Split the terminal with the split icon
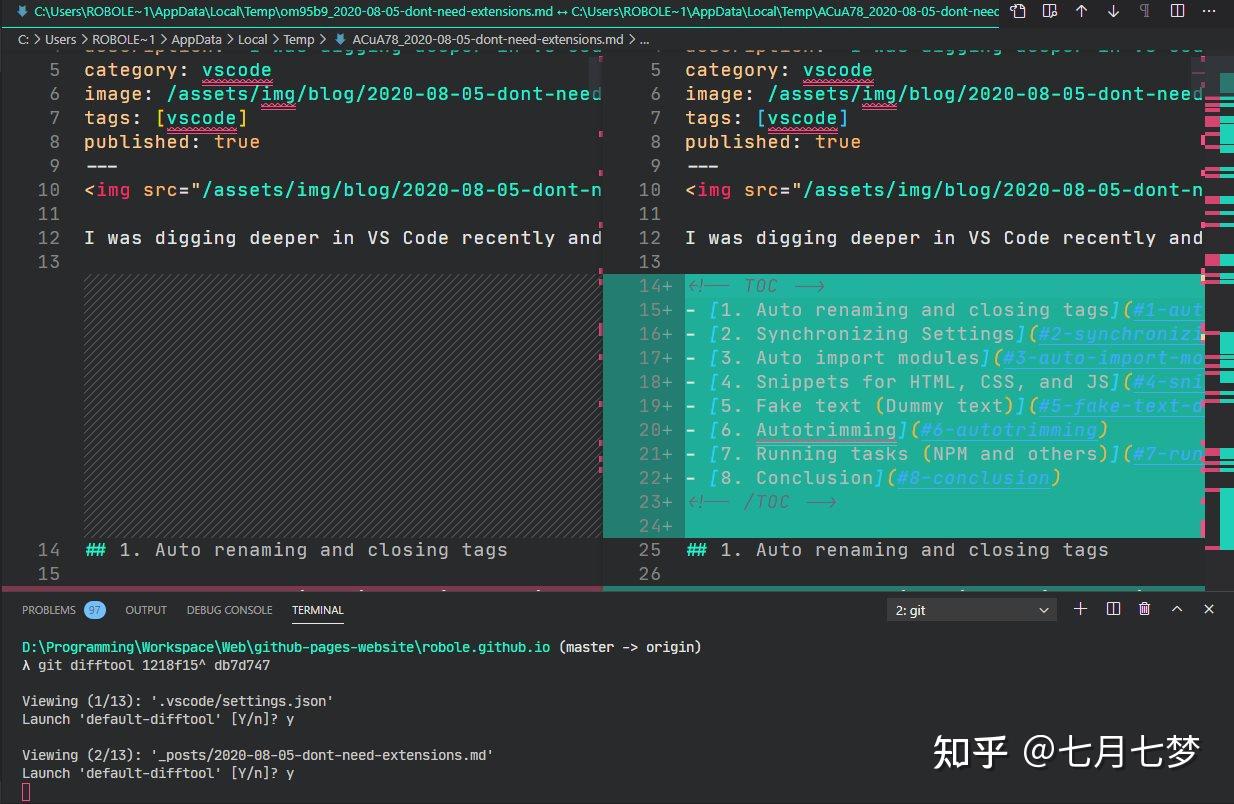Image resolution: width=1234 pixels, height=804 pixels. tap(1113, 609)
